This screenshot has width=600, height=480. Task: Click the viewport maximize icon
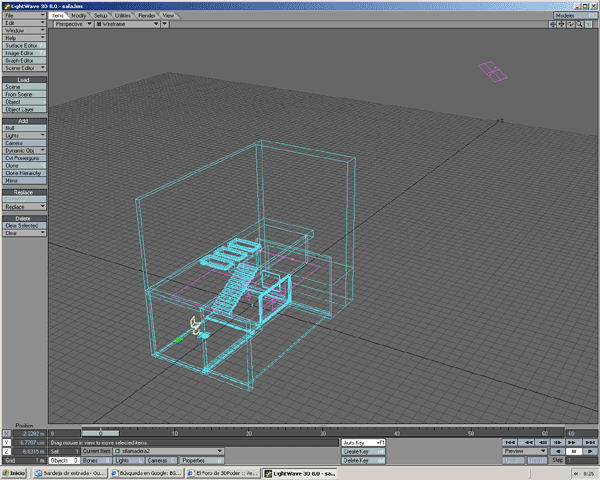[589, 24]
